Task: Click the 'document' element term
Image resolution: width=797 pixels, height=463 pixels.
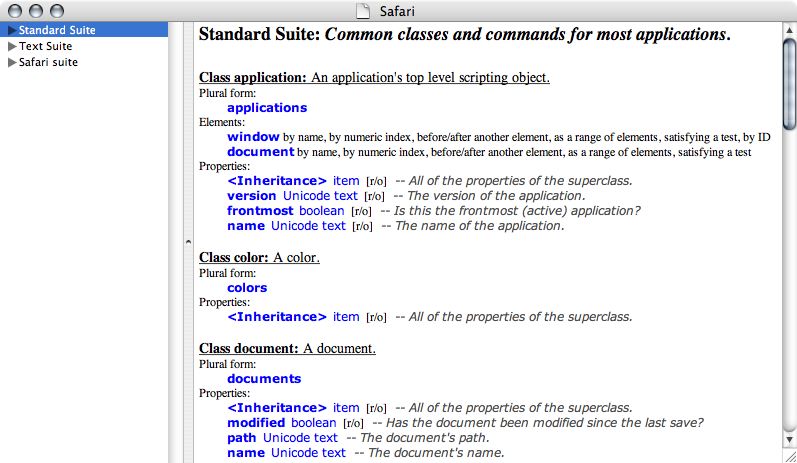Action: tap(261, 152)
